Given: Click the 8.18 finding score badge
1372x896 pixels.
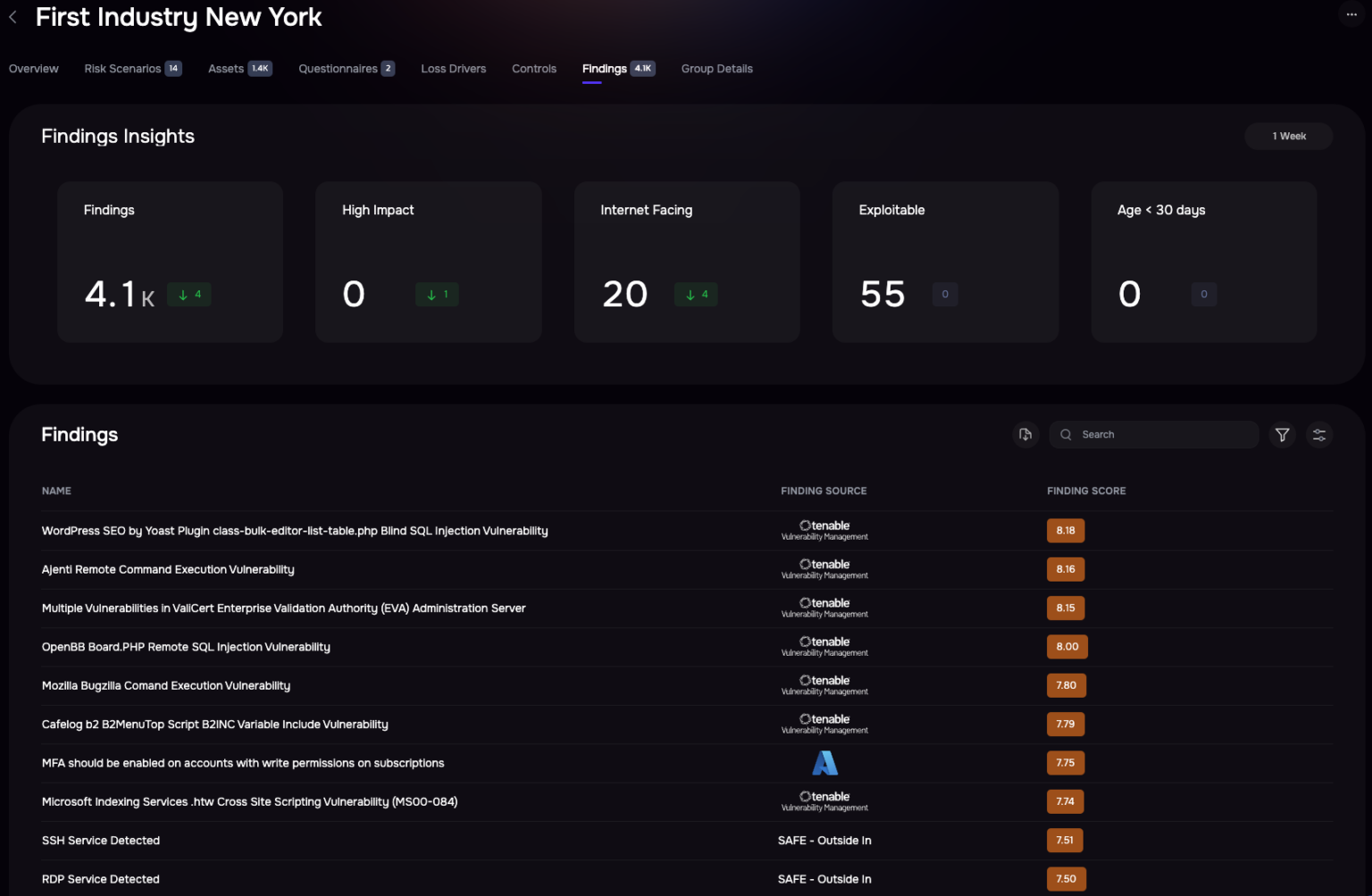Looking at the screenshot, I should pos(1065,530).
